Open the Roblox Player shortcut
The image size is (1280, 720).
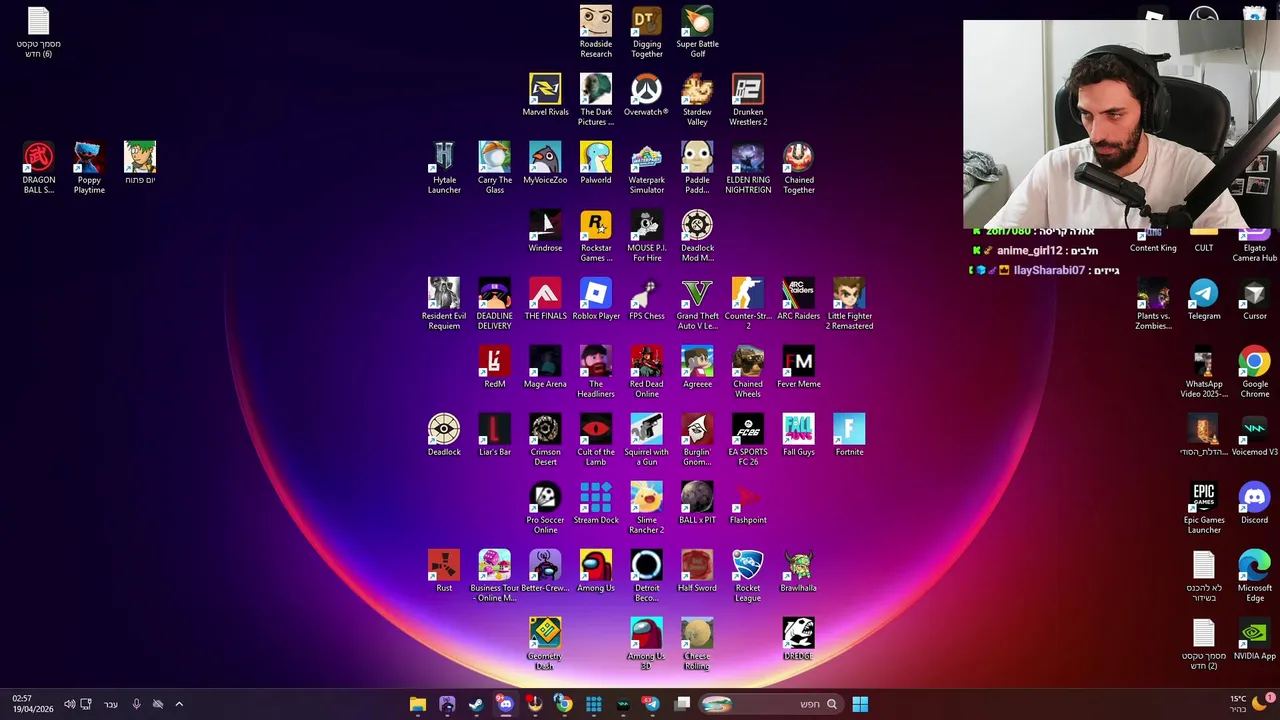tap(596, 299)
